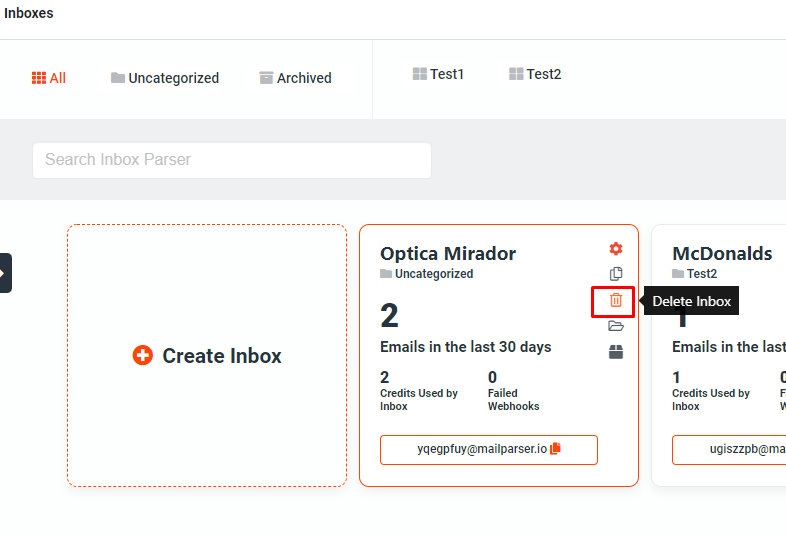Filter by Test1 category tab
Screen dimensions: 786x536
click(x=438, y=74)
